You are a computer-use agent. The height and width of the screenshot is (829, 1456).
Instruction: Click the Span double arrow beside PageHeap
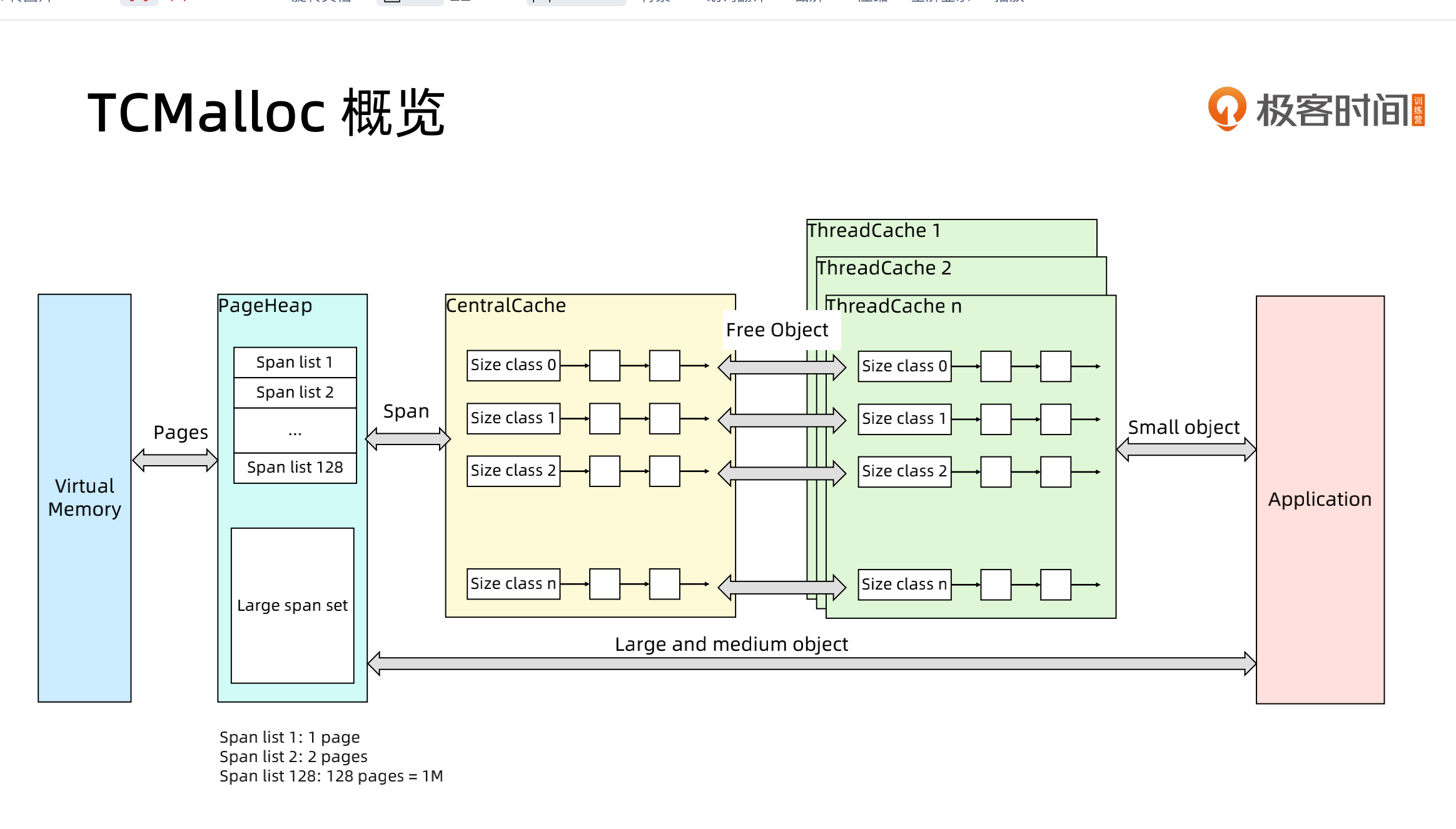click(408, 439)
